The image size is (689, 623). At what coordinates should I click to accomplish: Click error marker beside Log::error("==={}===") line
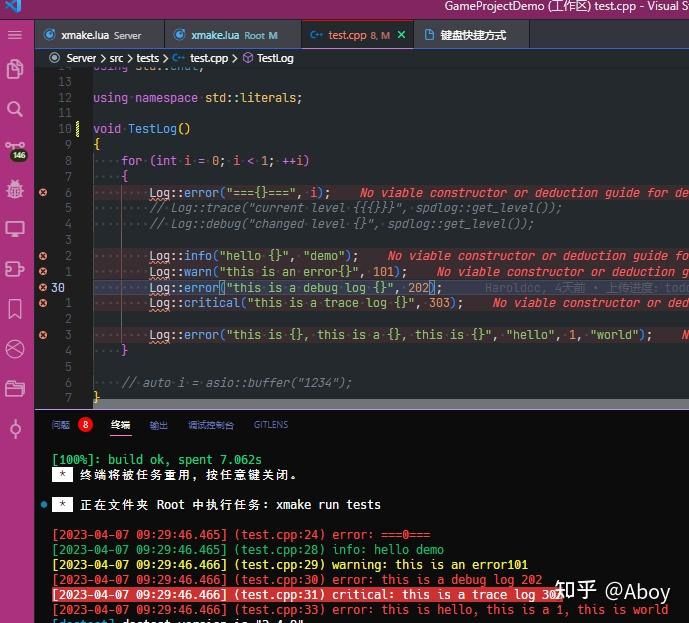point(43,192)
